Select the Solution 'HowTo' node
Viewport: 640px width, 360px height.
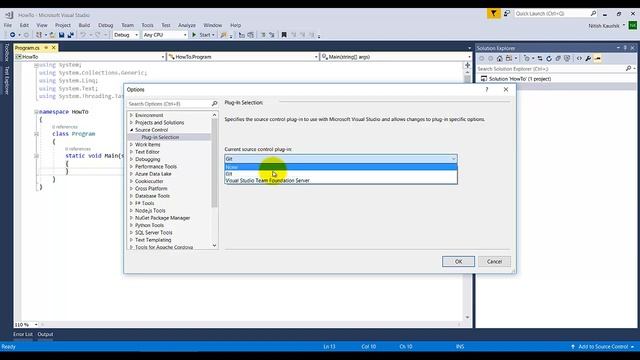click(x=520, y=79)
